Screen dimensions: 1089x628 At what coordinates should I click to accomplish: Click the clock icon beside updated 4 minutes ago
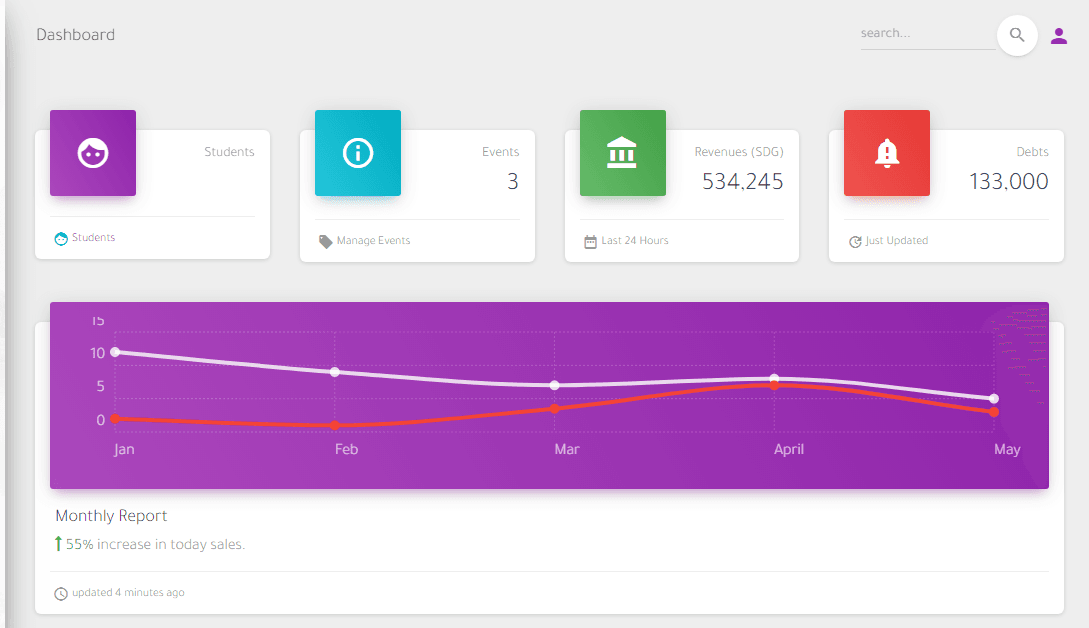click(61, 593)
